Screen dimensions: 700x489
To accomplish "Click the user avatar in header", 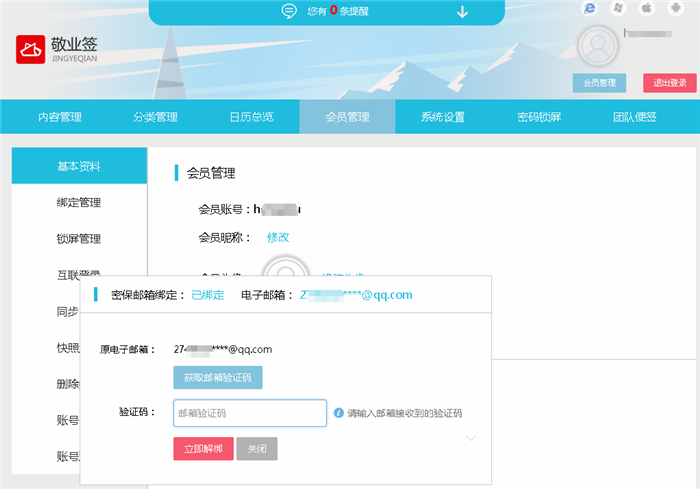I will coord(598,46).
